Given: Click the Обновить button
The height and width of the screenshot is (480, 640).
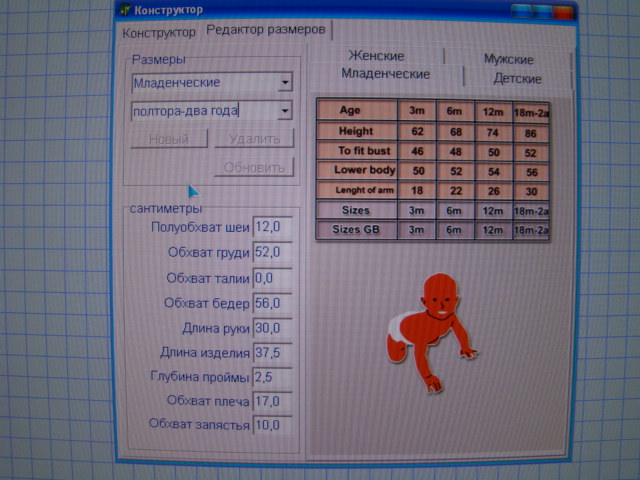Looking at the screenshot, I should click(254, 167).
